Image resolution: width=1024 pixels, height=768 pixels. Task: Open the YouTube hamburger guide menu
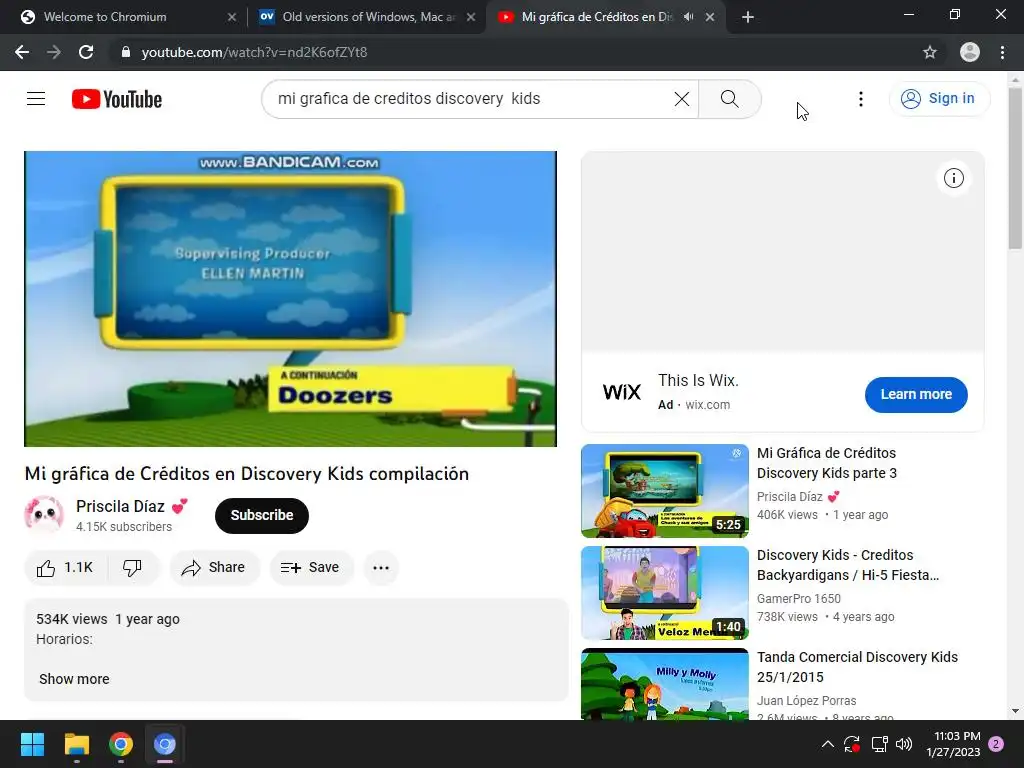point(36,99)
